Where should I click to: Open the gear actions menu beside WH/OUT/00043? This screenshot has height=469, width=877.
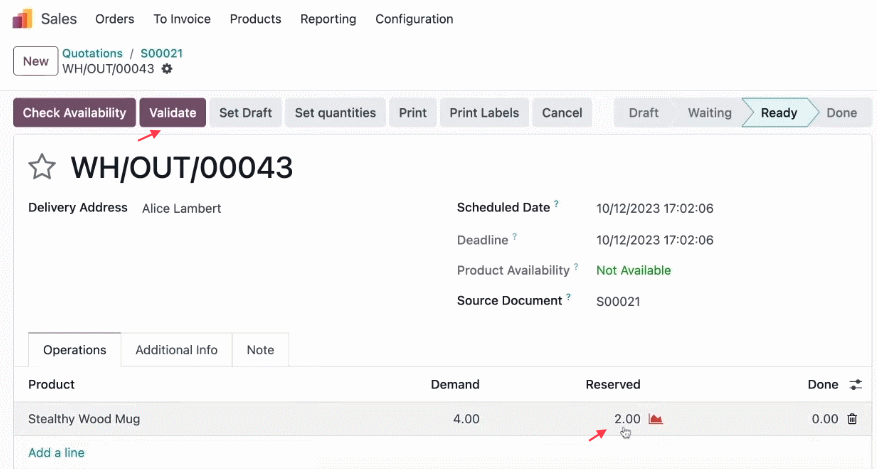click(x=167, y=69)
